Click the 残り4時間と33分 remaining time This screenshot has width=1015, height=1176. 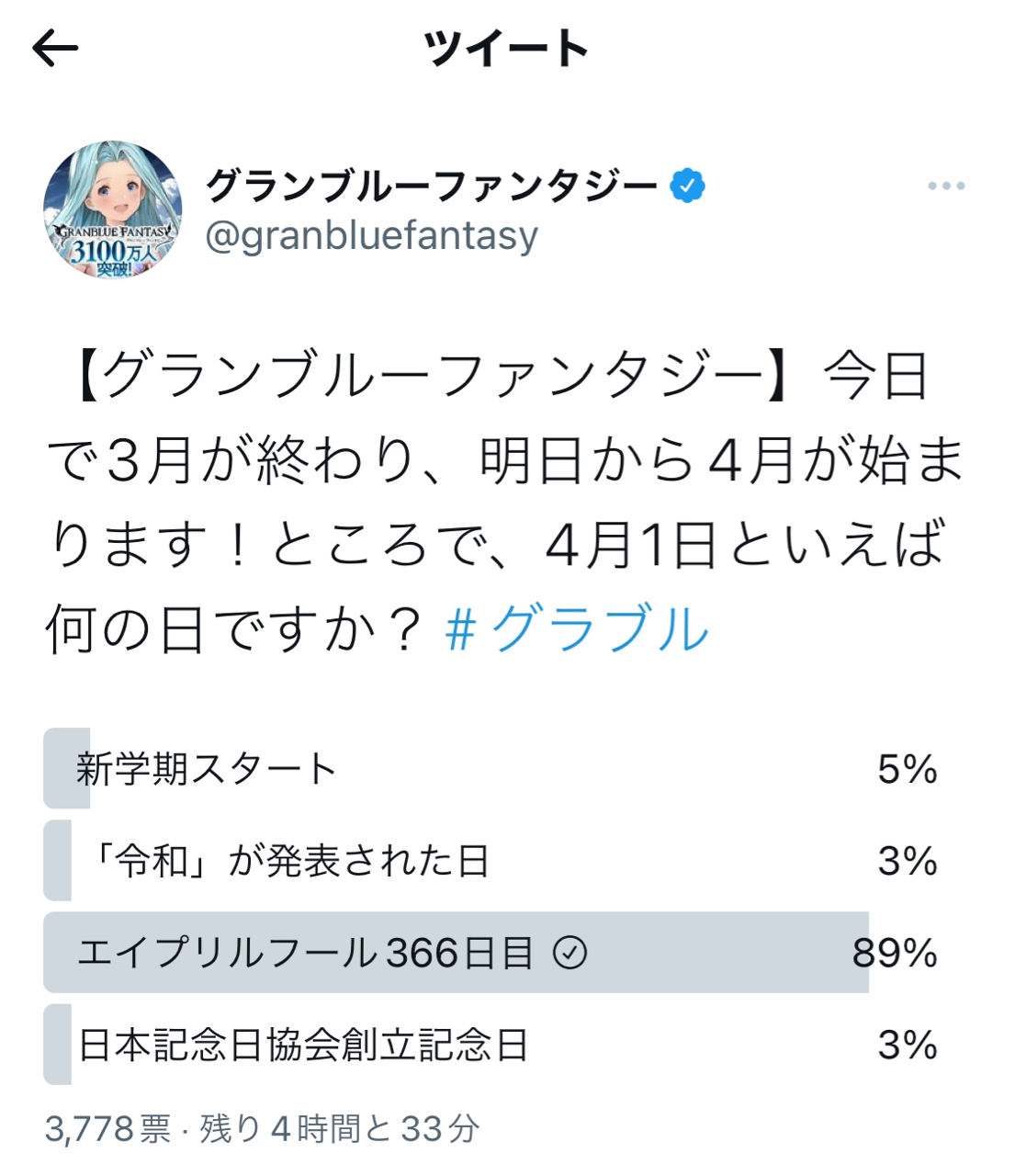point(339,1129)
